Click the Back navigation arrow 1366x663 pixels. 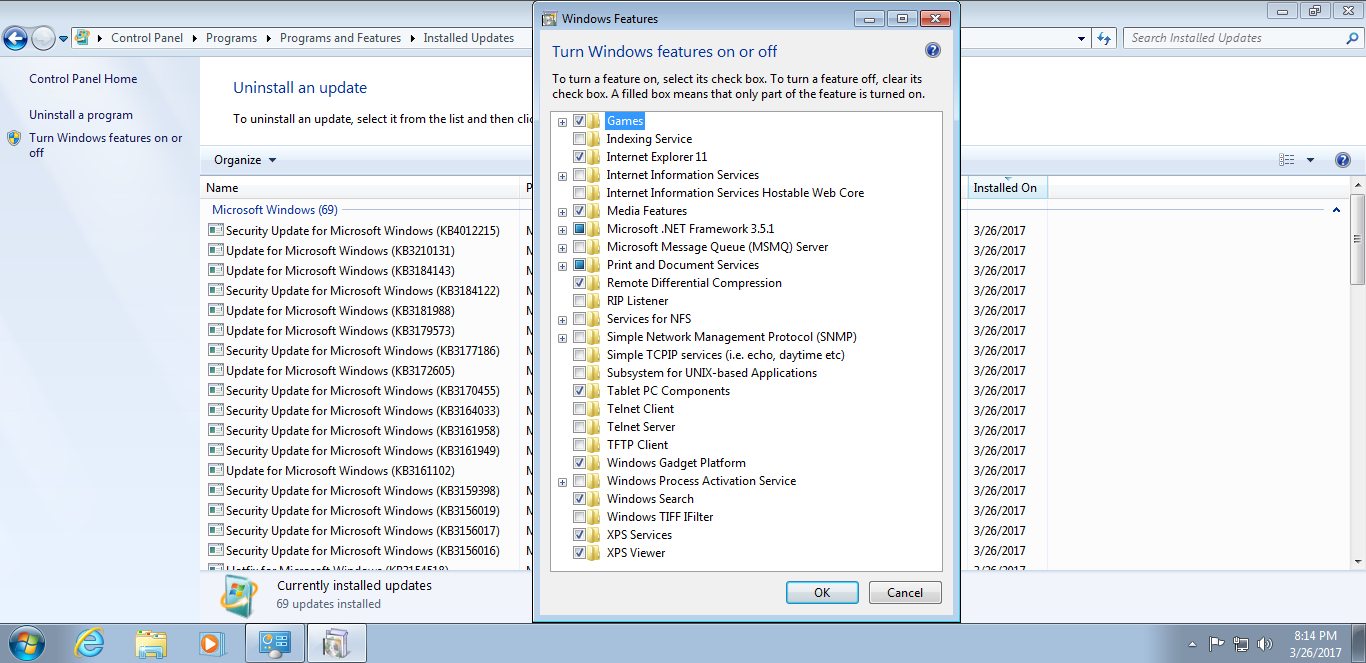(x=15, y=39)
